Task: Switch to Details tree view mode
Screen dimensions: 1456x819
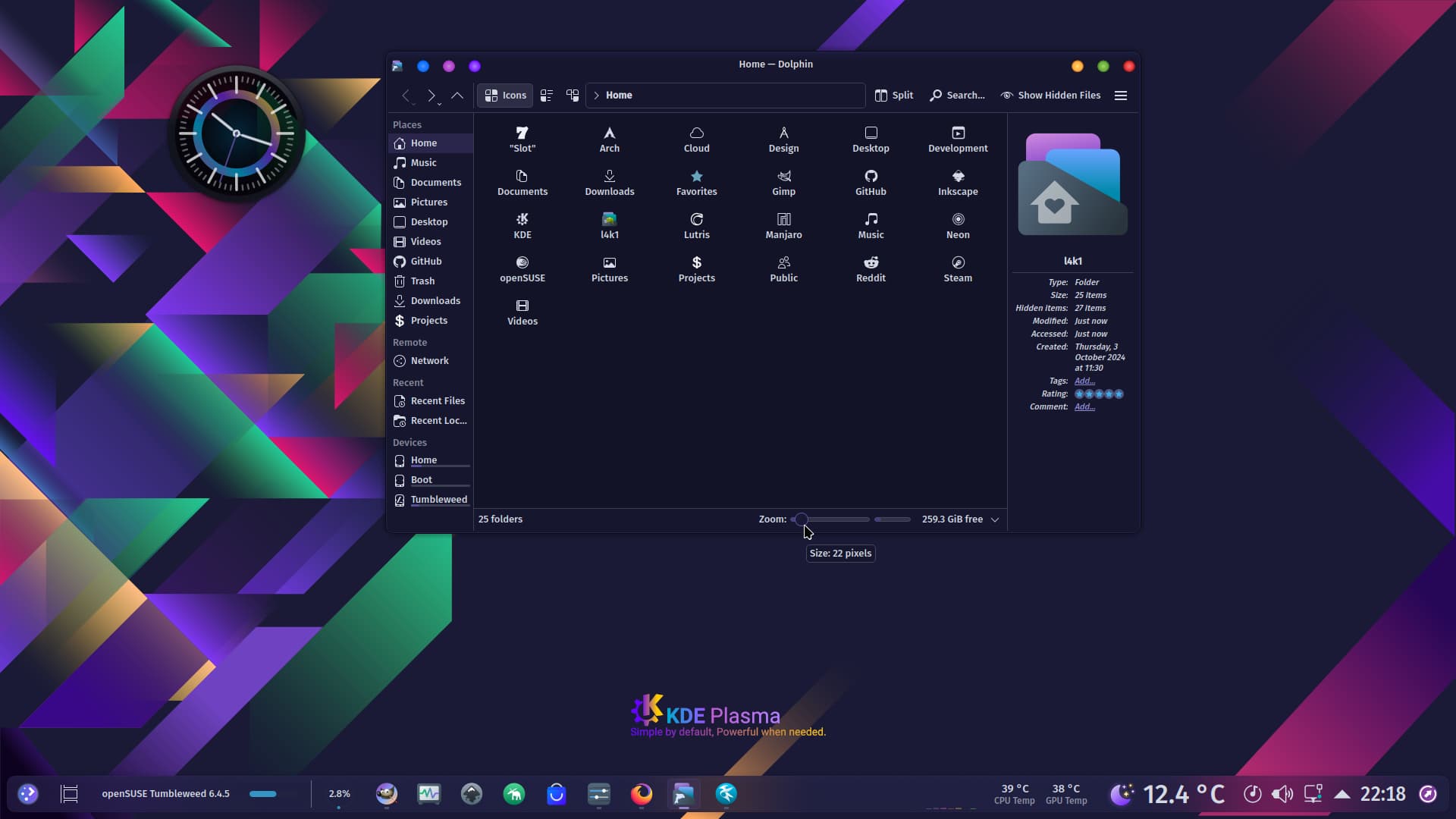Action: click(573, 96)
